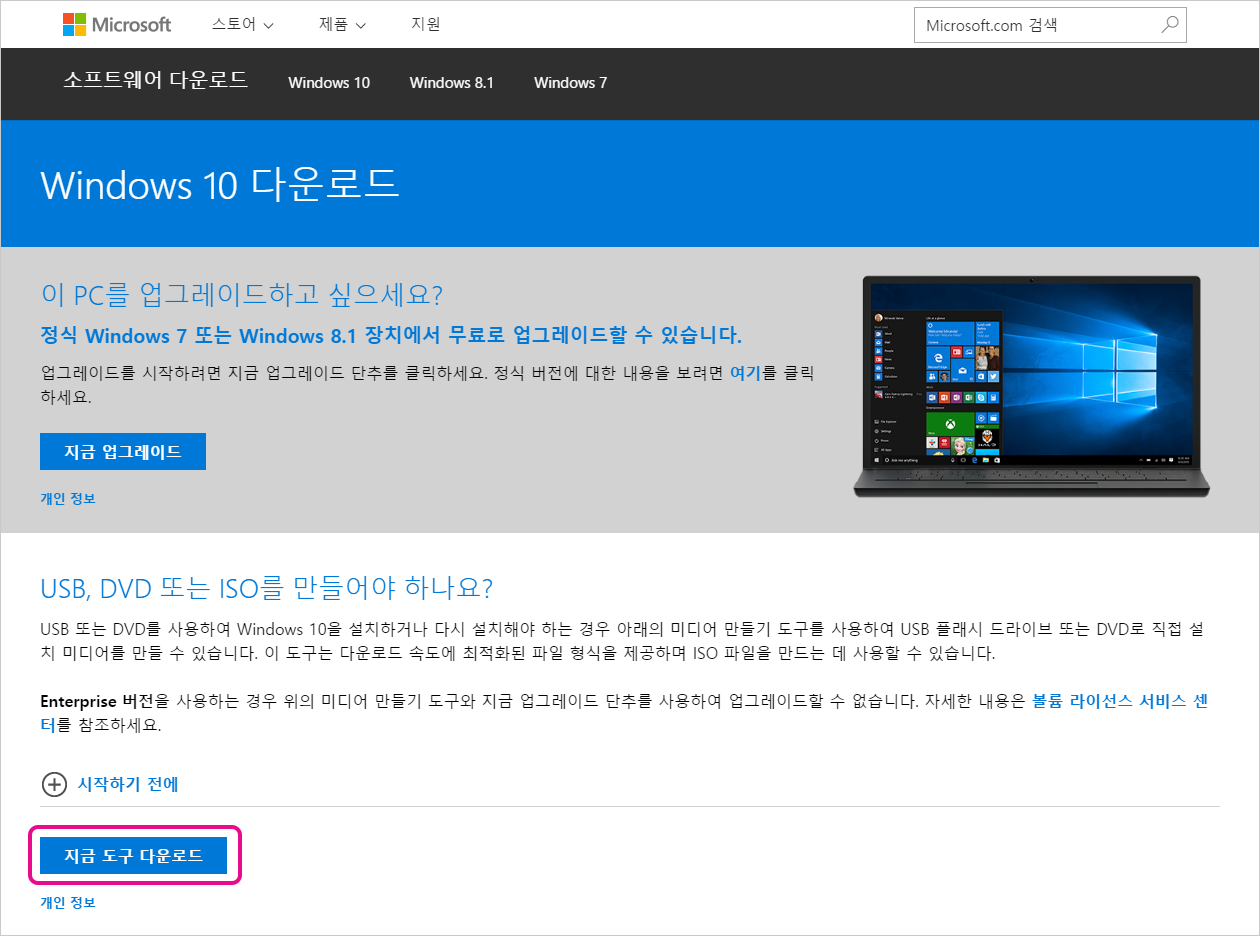Screen dimensions: 1260x936
Task: Click the USB, DVD 또는 ISO heading
Action: (x=267, y=587)
